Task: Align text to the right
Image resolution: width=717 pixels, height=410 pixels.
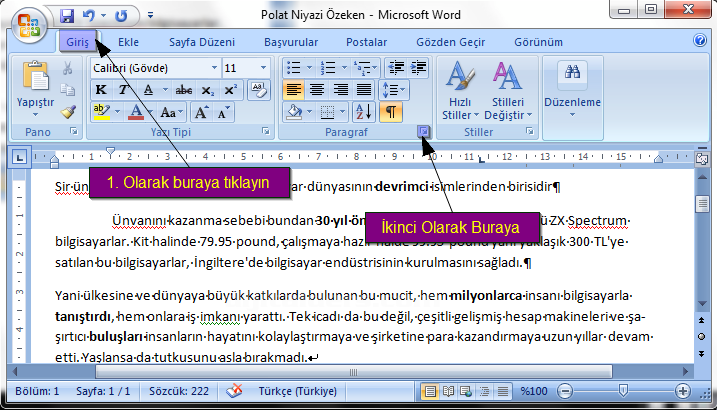Action: pyautogui.click(x=340, y=90)
